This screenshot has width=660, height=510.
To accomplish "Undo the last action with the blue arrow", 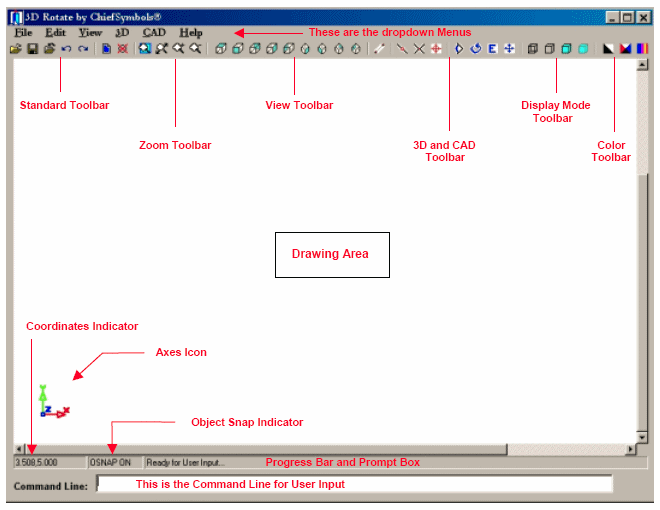I will (x=66, y=49).
